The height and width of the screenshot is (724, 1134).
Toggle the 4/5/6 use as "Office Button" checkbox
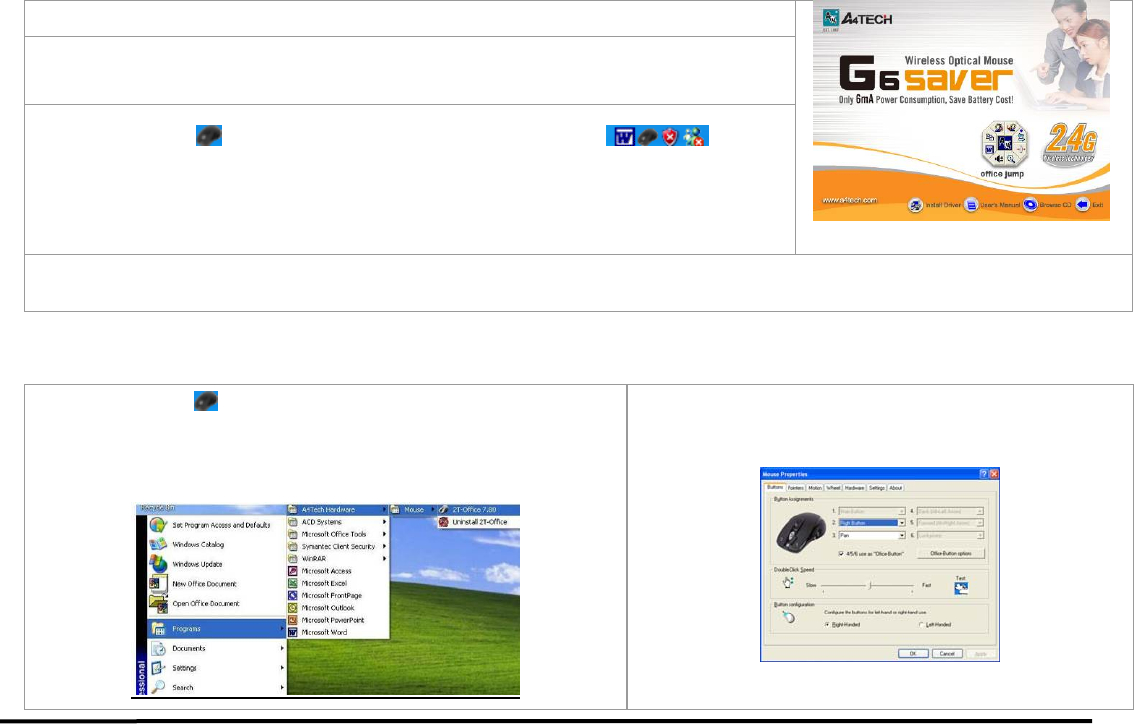tap(841, 553)
